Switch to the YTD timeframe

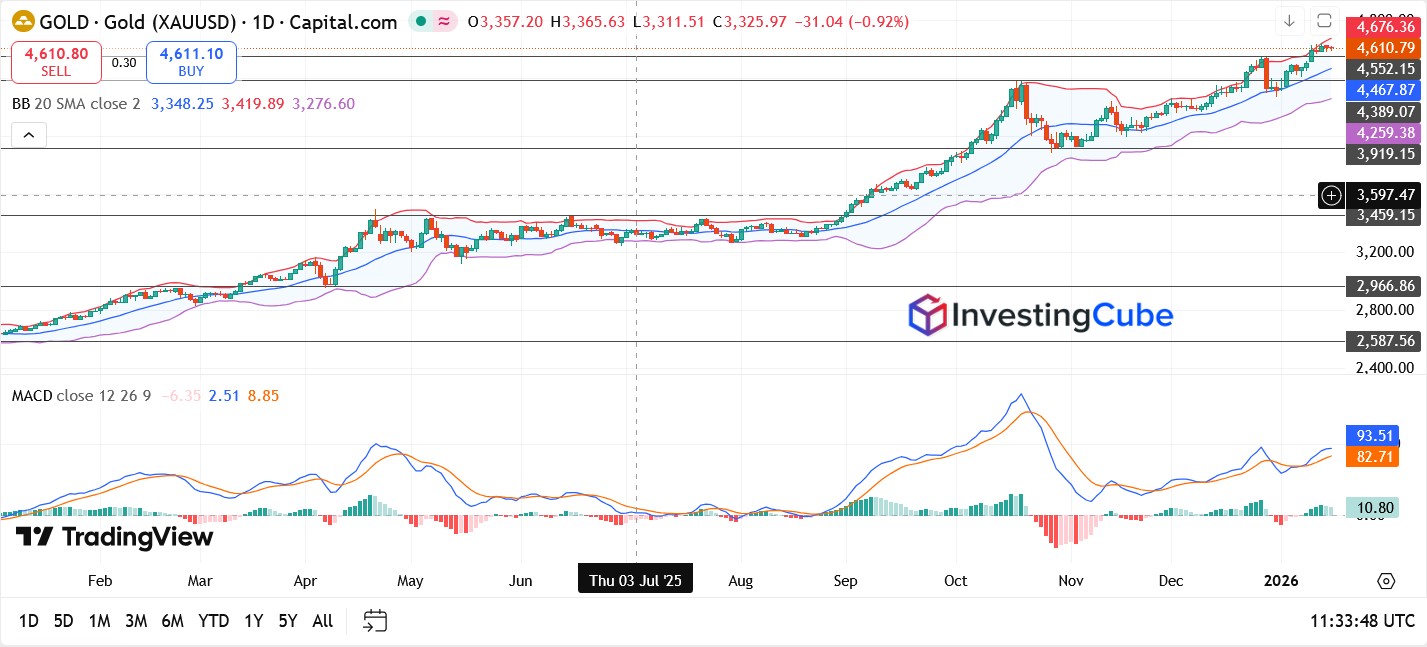click(x=213, y=621)
